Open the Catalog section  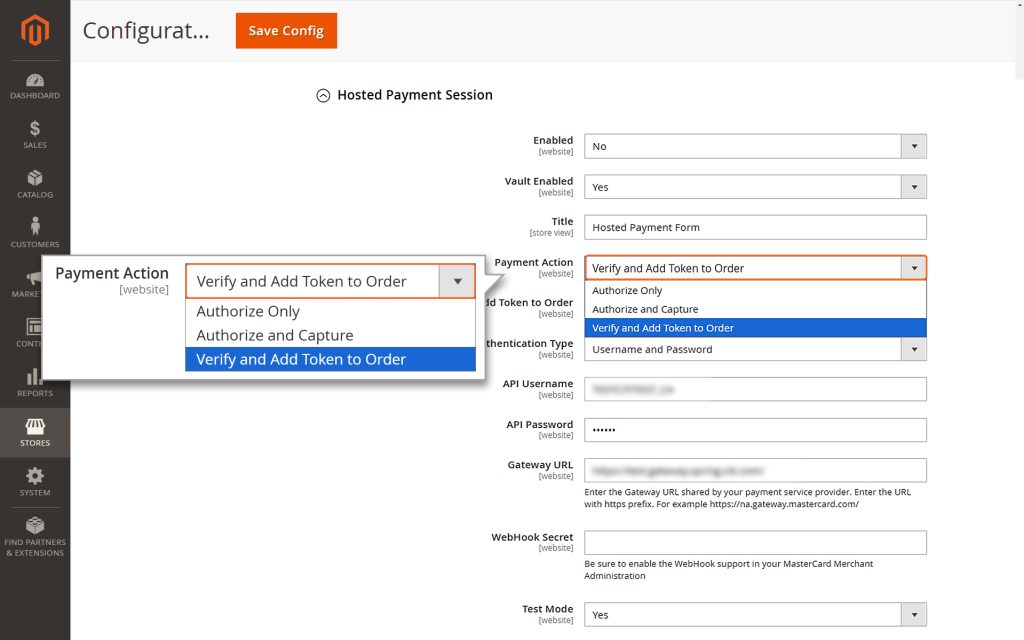(x=35, y=183)
